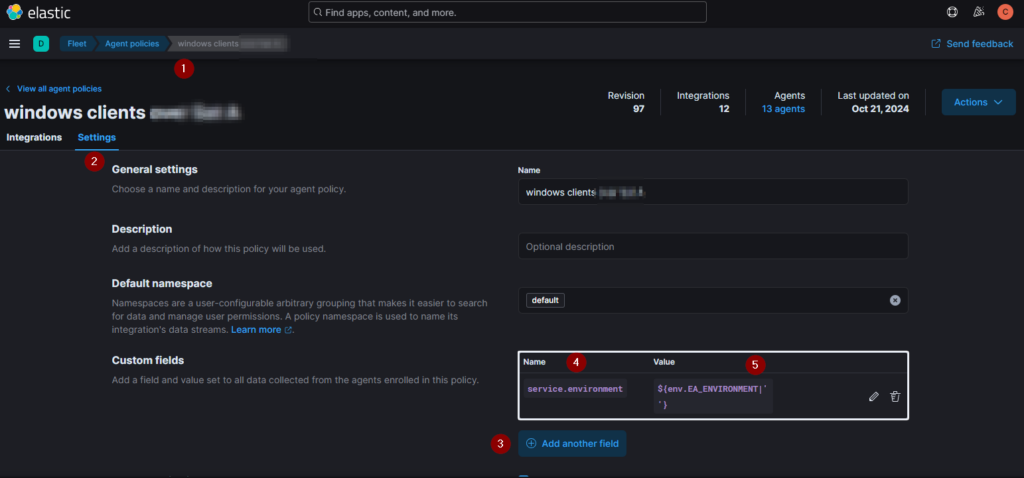Open the D space selector avatar
This screenshot has height=478, width=1024.
click(41, 44)
